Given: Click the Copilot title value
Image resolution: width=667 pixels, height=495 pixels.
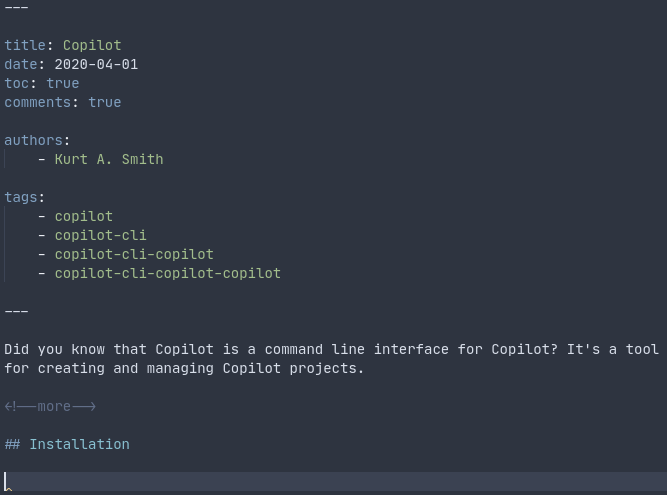Looking at the screenshot, I should 92,45.
